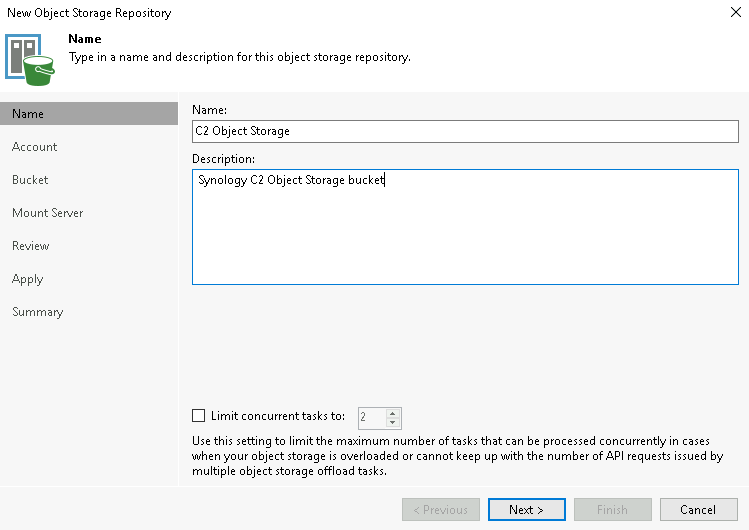
Task: Click the 'New Object Storage Repository' title text
Action: 89,13
